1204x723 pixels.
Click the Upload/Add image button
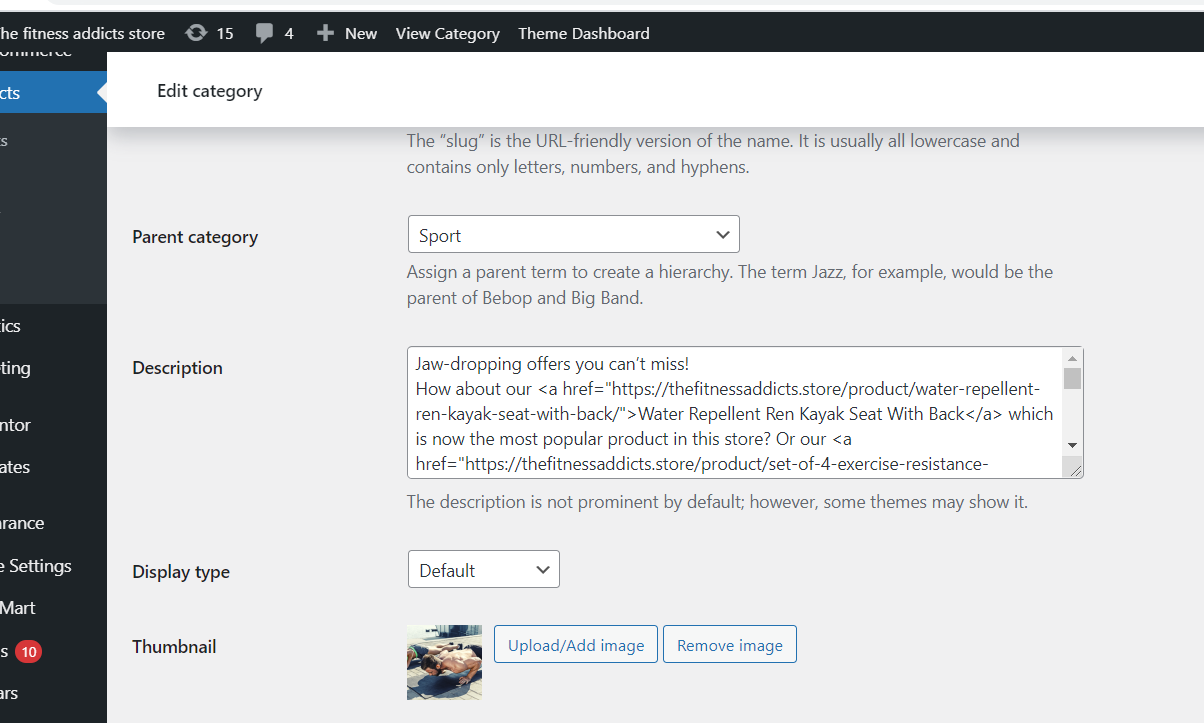pos(576,645)
